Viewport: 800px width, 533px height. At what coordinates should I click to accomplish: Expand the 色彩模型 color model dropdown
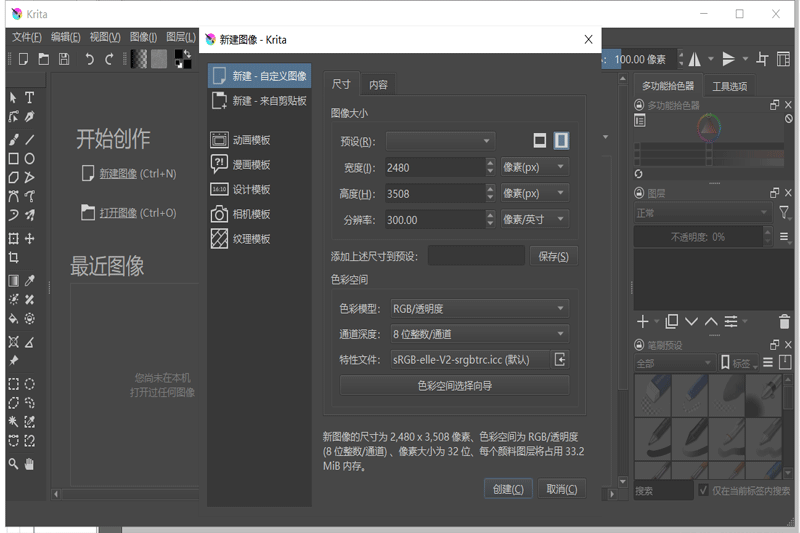pyautogui.click(x=479, y=309)
